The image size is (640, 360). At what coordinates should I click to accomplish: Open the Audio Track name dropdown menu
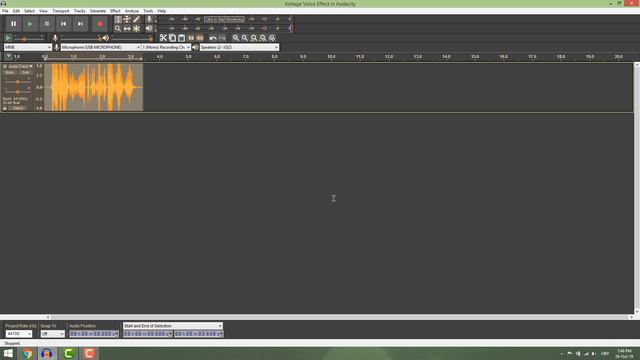coord(20,66)
